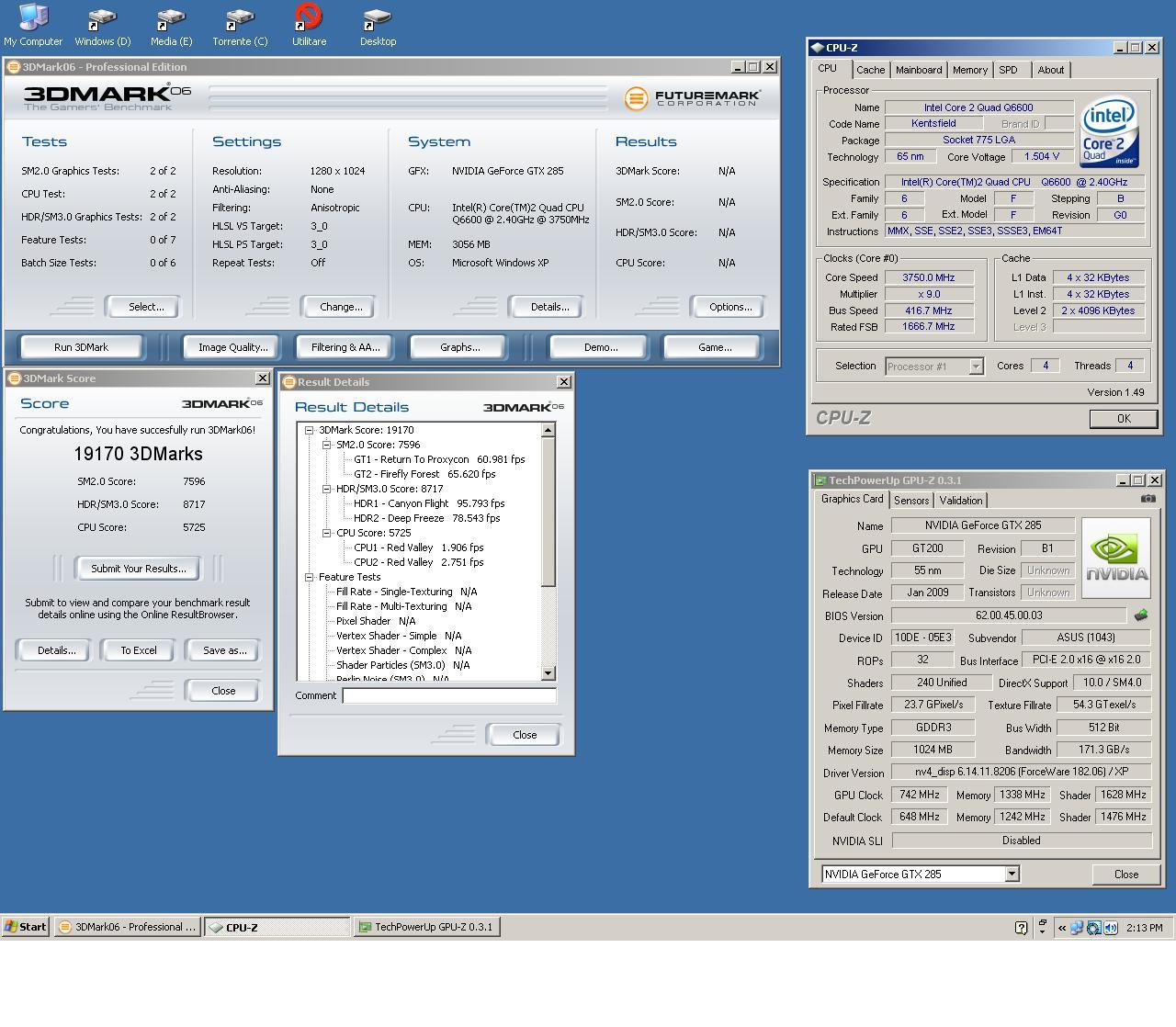Export score To Excel
Viewport: 1176px width, 1027px height.
pyautogui.click(x=139, y=650)
